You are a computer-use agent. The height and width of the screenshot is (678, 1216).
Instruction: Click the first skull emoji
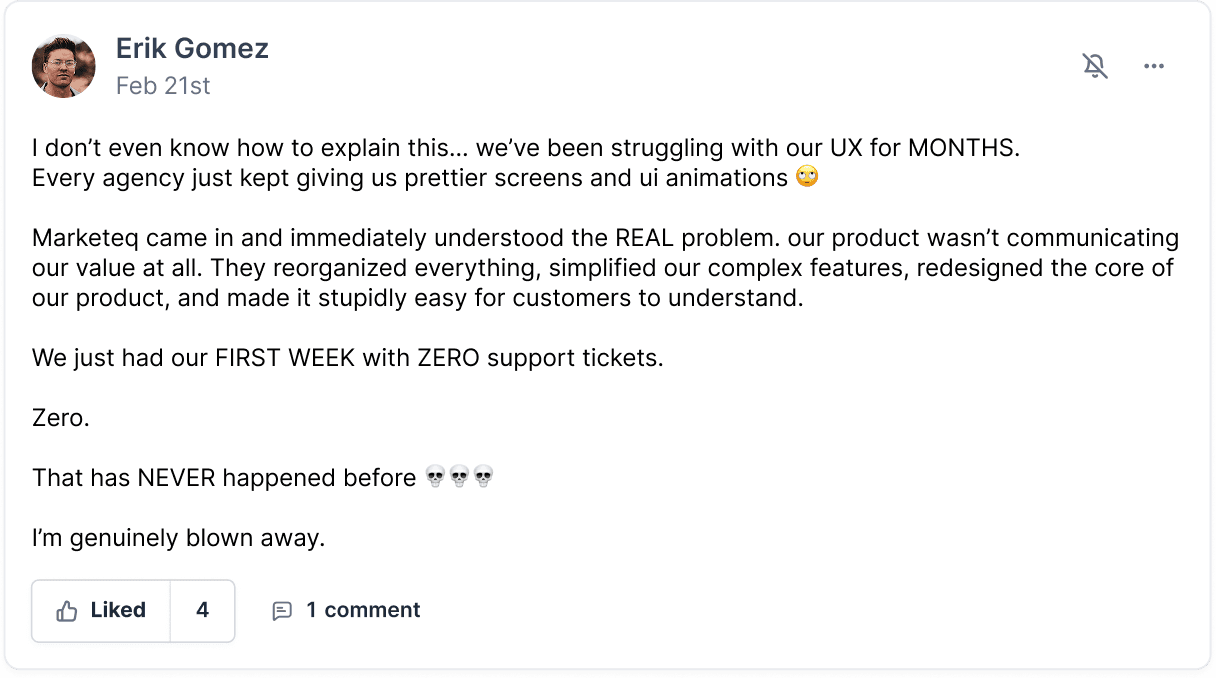435,478
